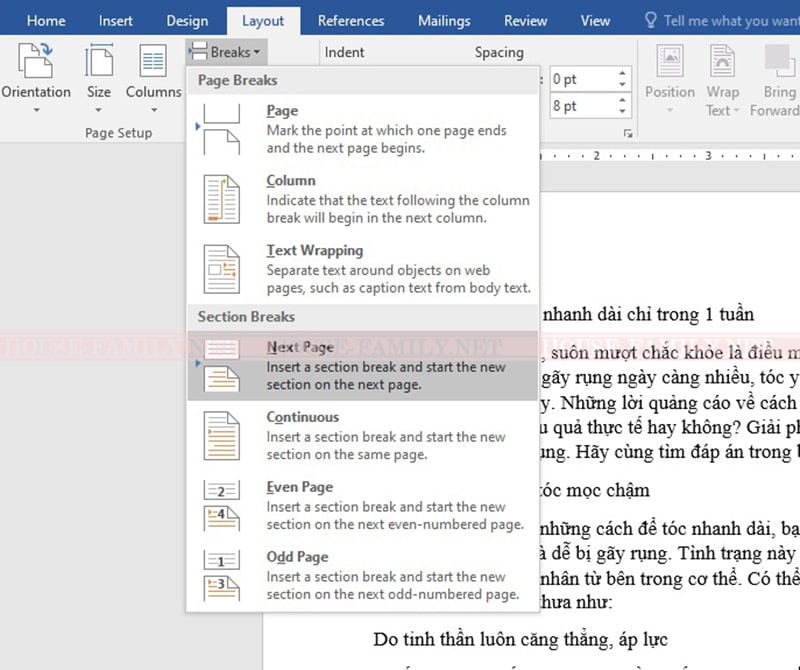Select the Layout tab
800x670 pixels.
[x=263, y=21]
